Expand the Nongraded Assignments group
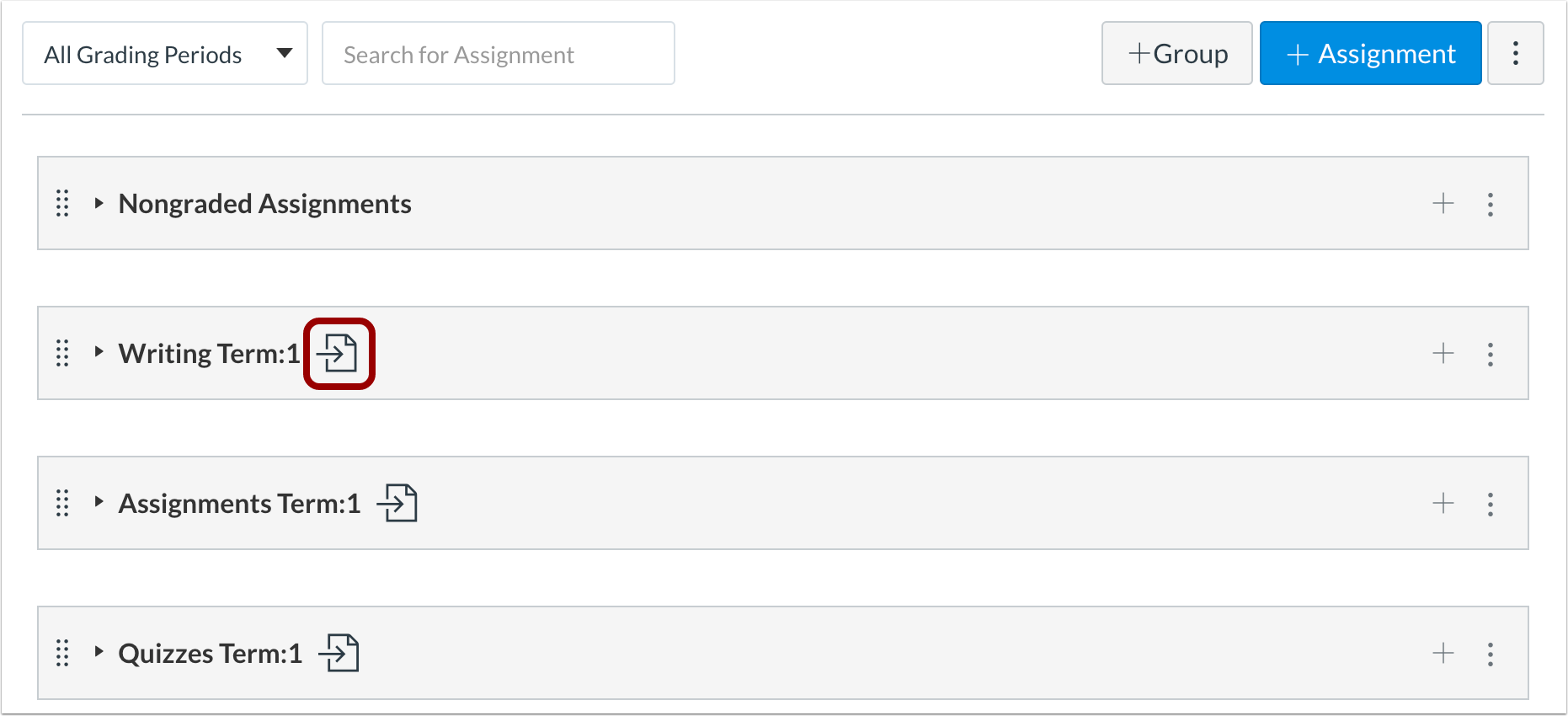 (98, 203)
